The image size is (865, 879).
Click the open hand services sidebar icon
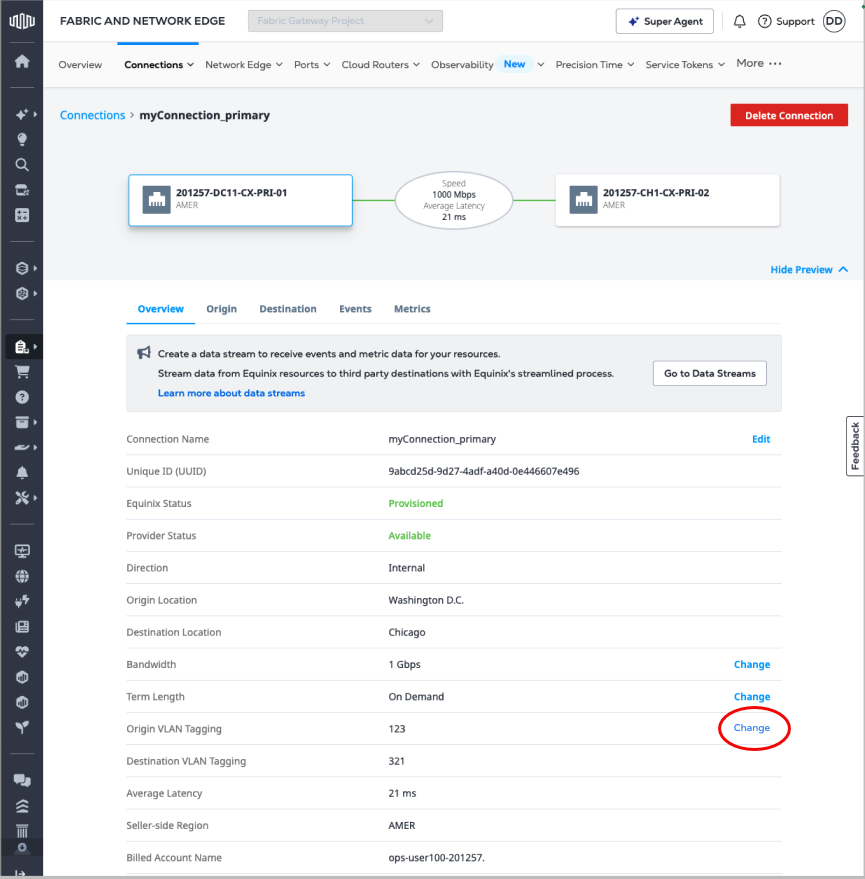[x=22, y=447]
